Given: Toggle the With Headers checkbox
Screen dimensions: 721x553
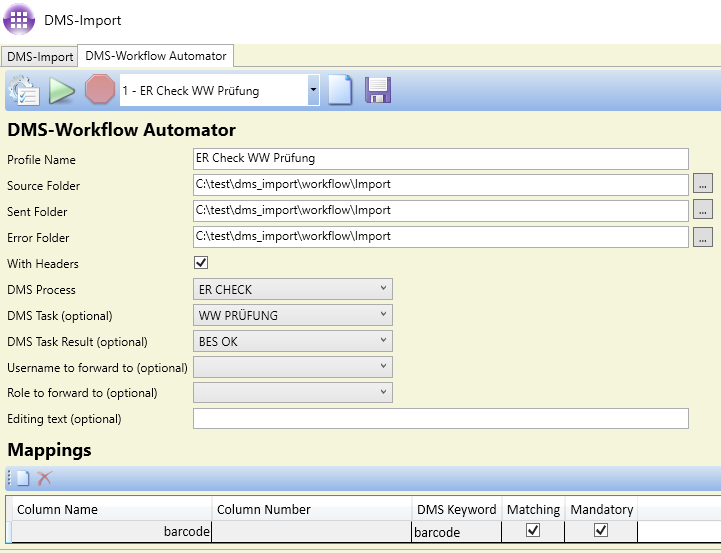Looking at the screenshot, I should coord(201,263).
